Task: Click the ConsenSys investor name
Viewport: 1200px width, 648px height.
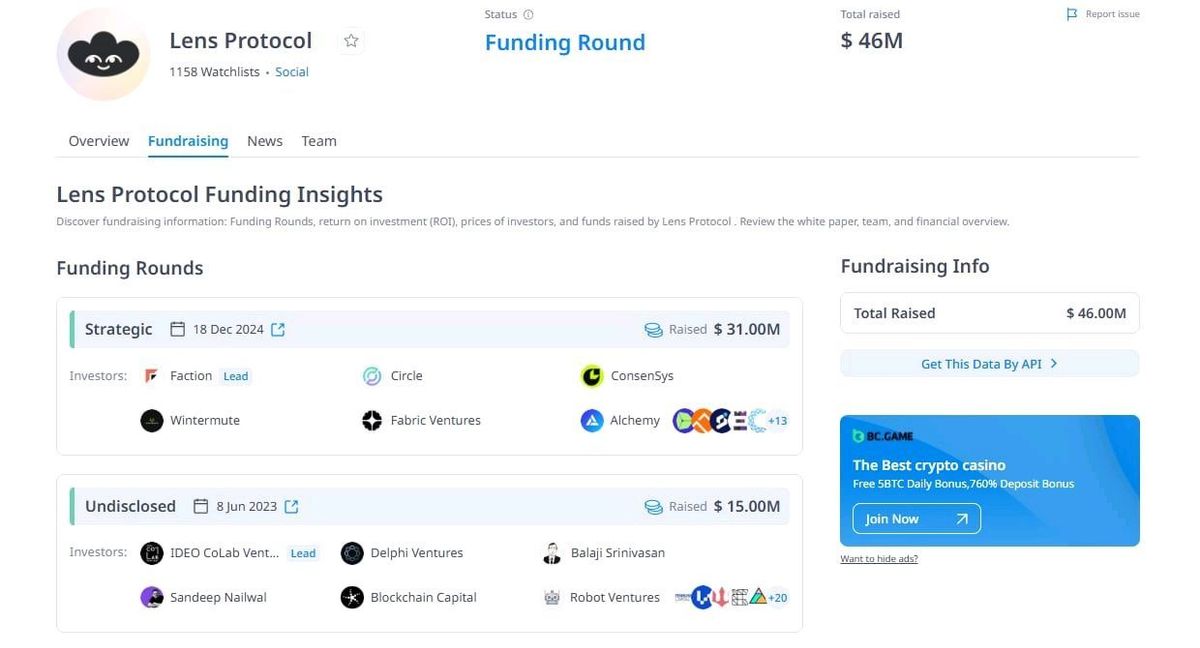Action: pos(642,376)
